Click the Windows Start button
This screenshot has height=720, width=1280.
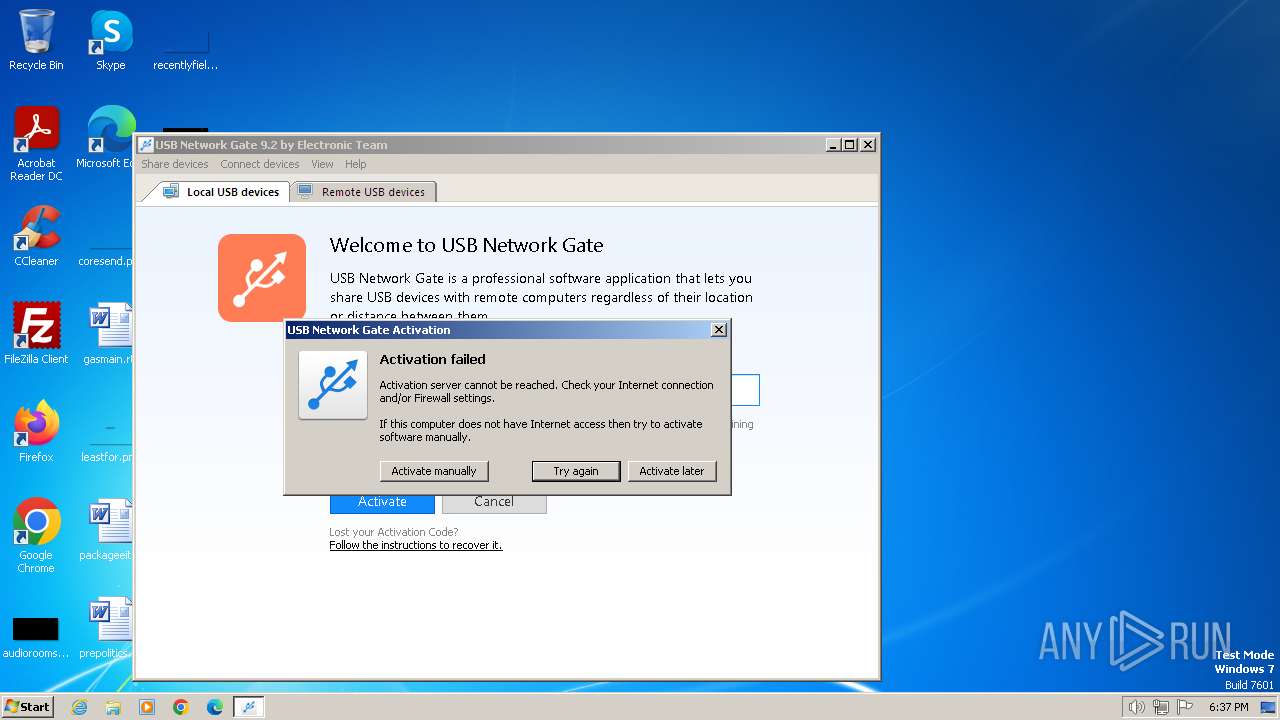pos(27,707)
